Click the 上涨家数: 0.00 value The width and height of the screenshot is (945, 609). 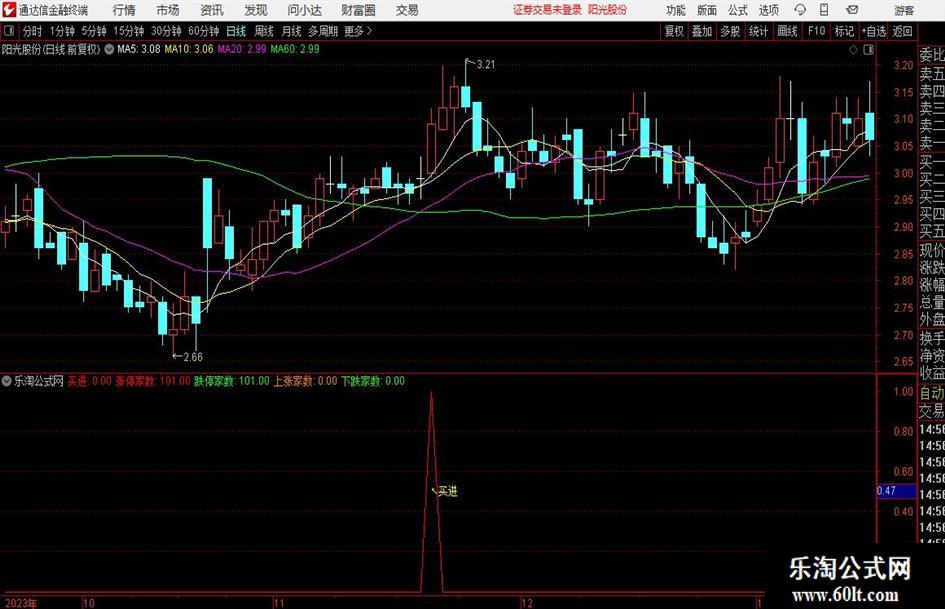305,381
